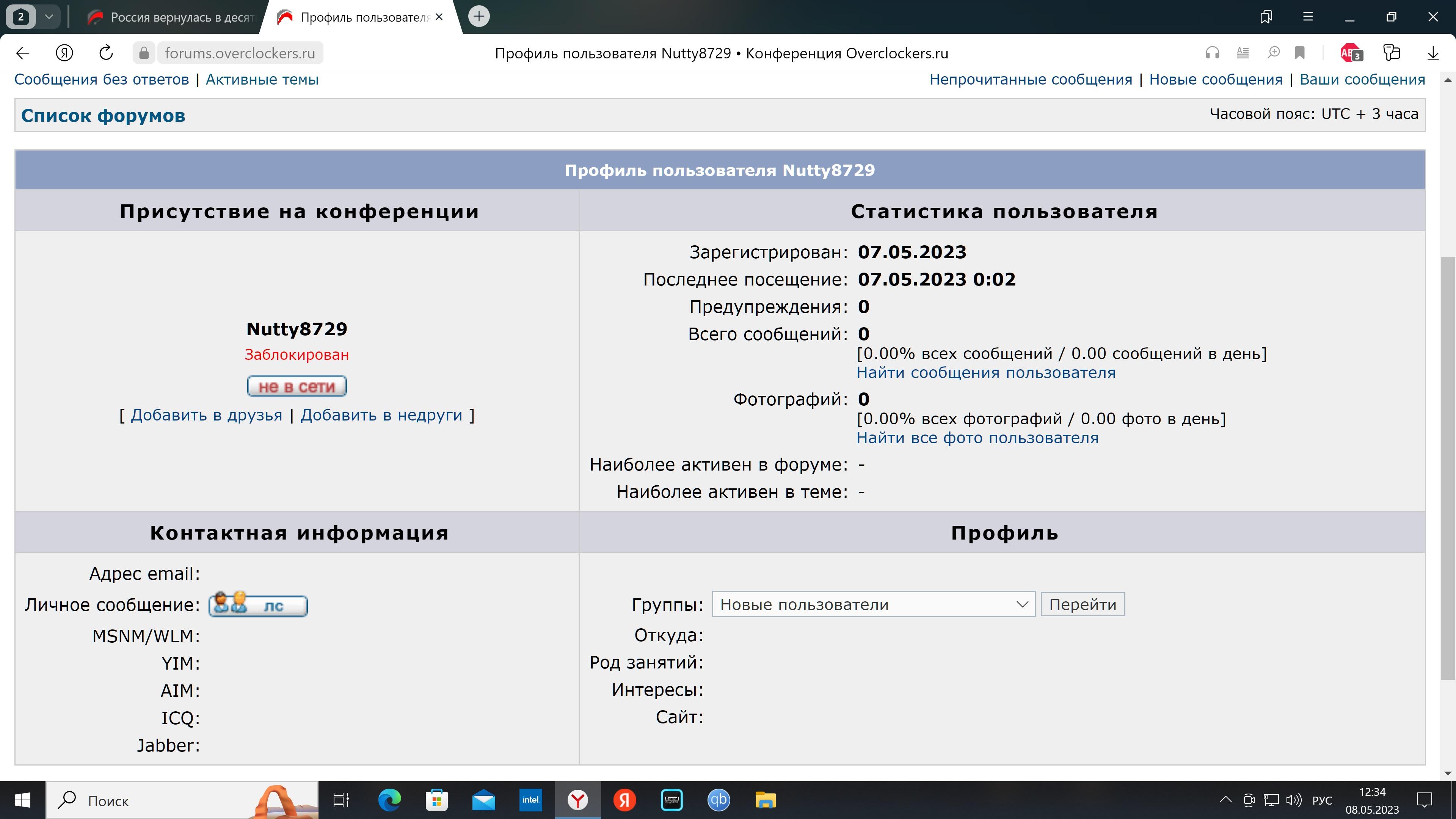Click the page vertical scrollbar thumb

pyautogui.click(x=1448, y=468)
